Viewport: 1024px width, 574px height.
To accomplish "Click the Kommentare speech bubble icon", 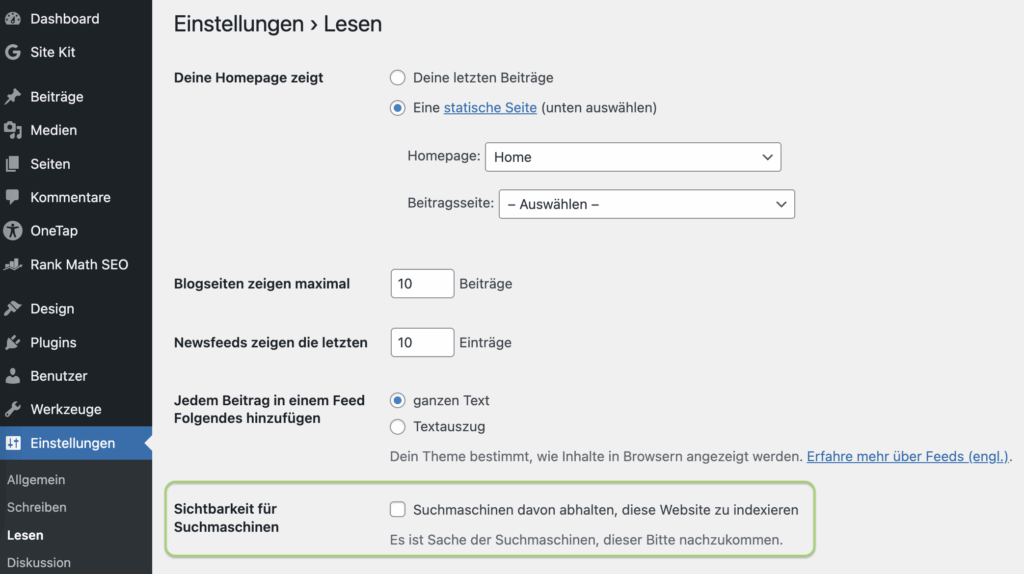I will coord(13,197).
